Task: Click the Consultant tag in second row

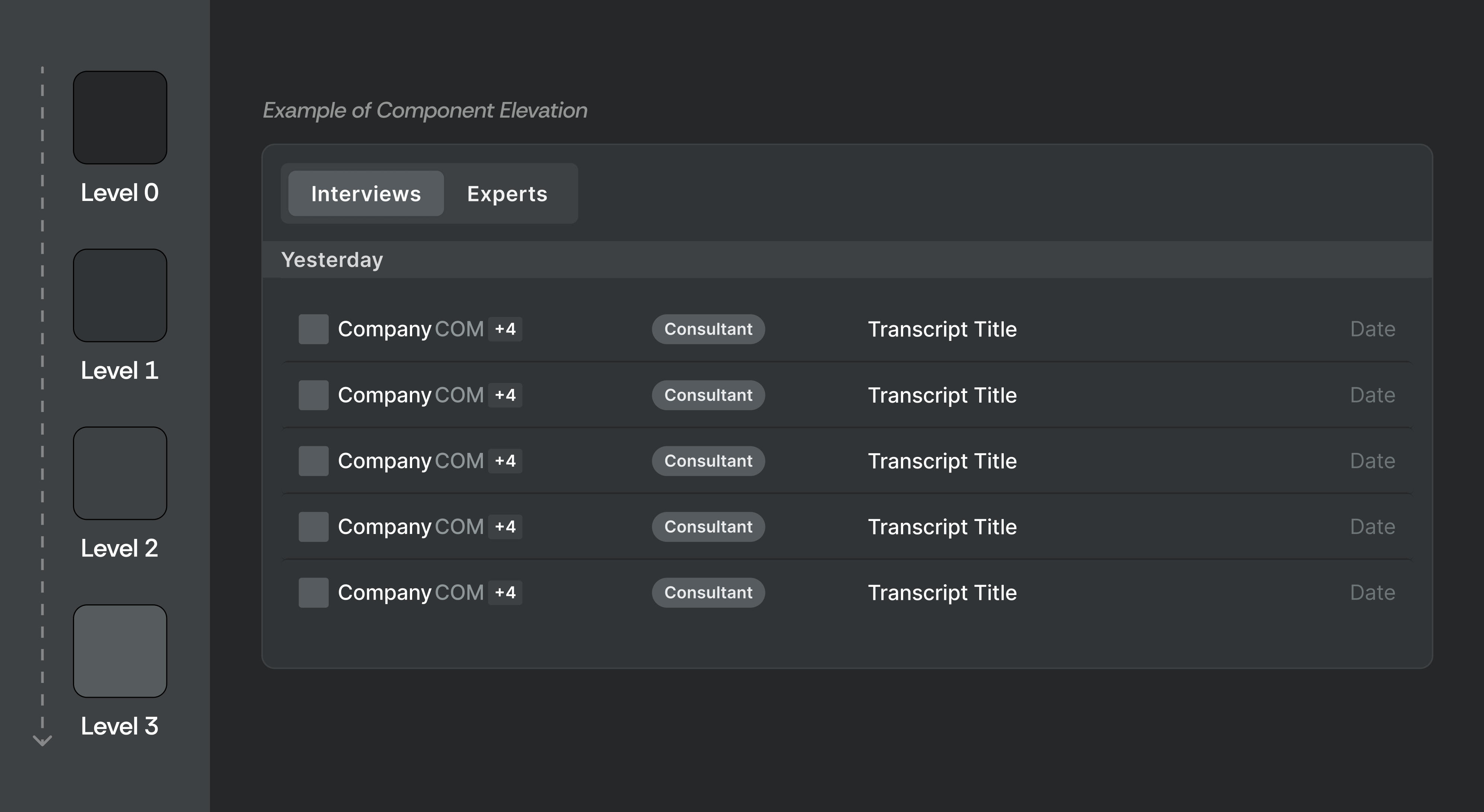Action: (708, 395)
